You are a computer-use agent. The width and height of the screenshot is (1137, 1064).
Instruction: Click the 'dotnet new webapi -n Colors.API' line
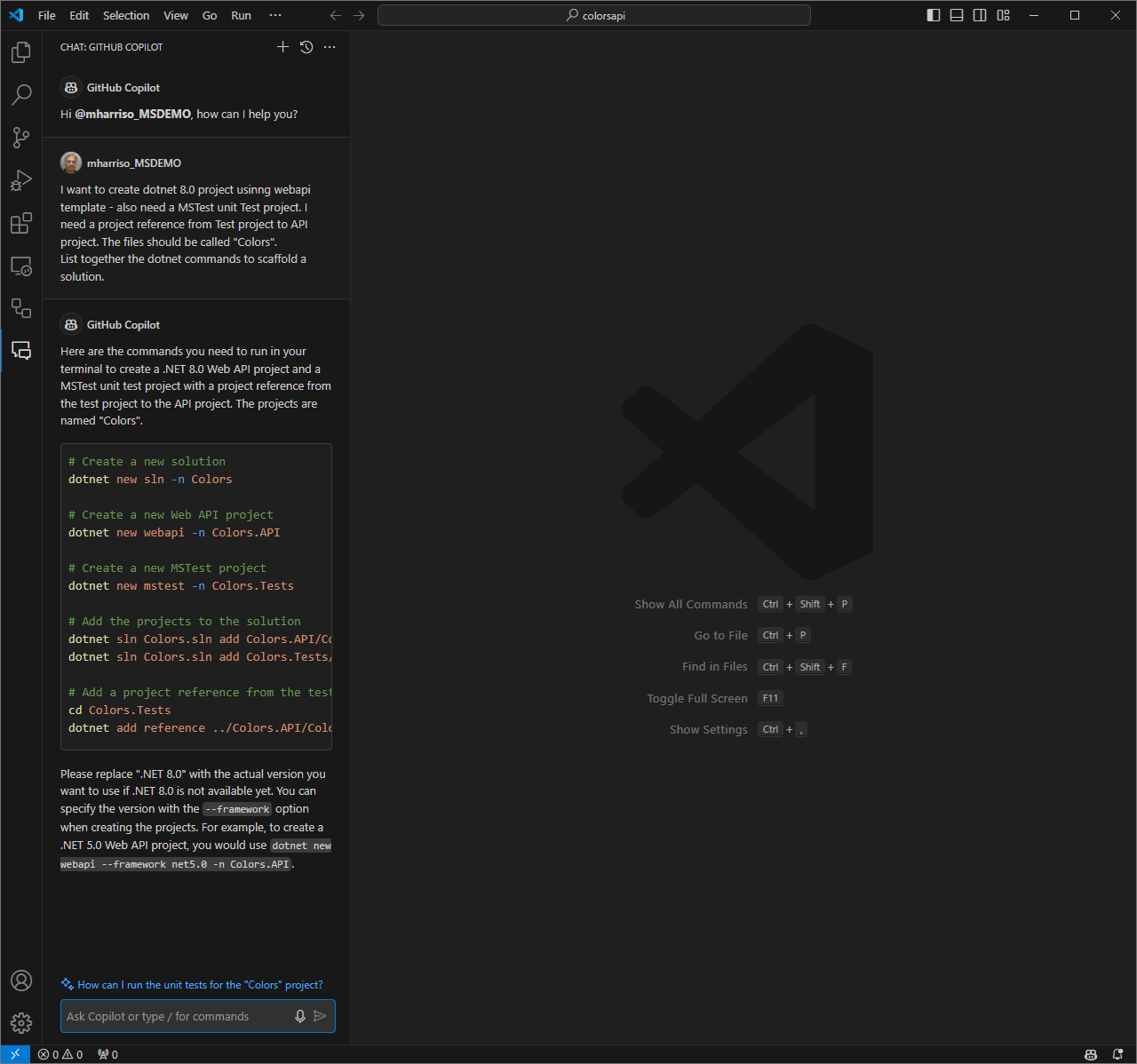click(174, 532)
